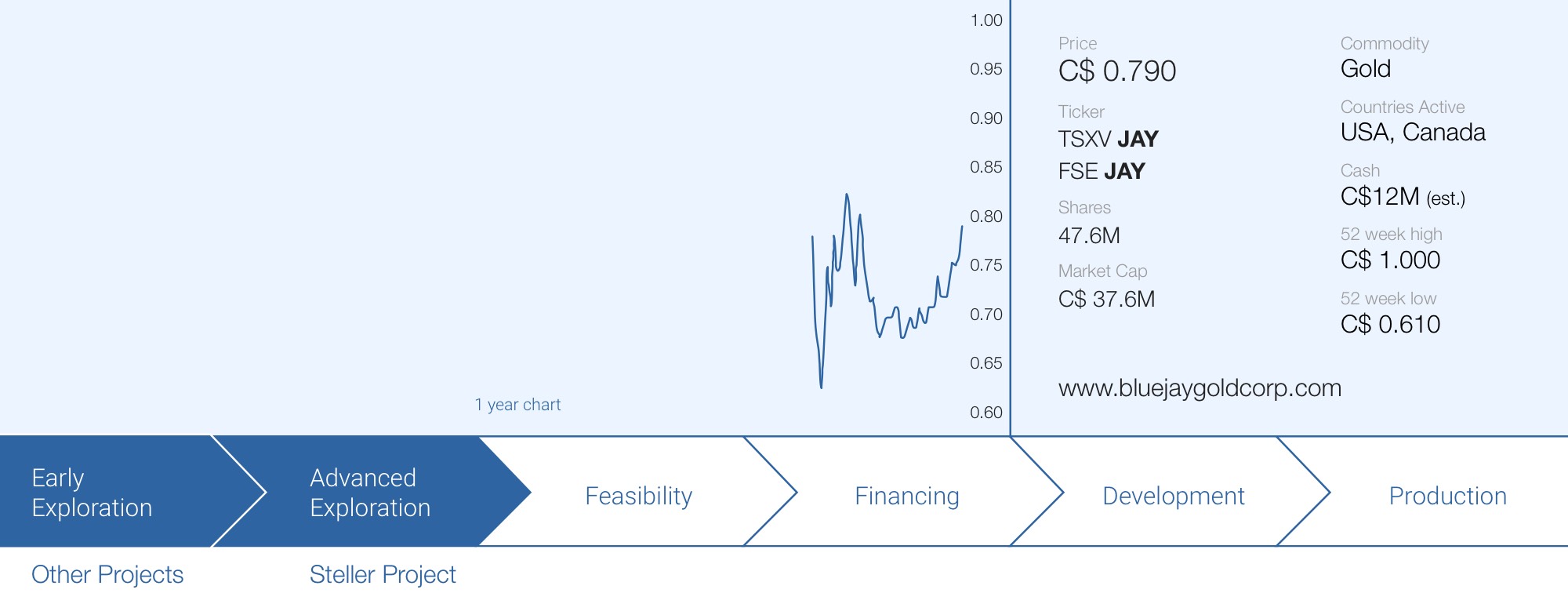Select the TSXV JAY ticker text

pos(1108,139)
